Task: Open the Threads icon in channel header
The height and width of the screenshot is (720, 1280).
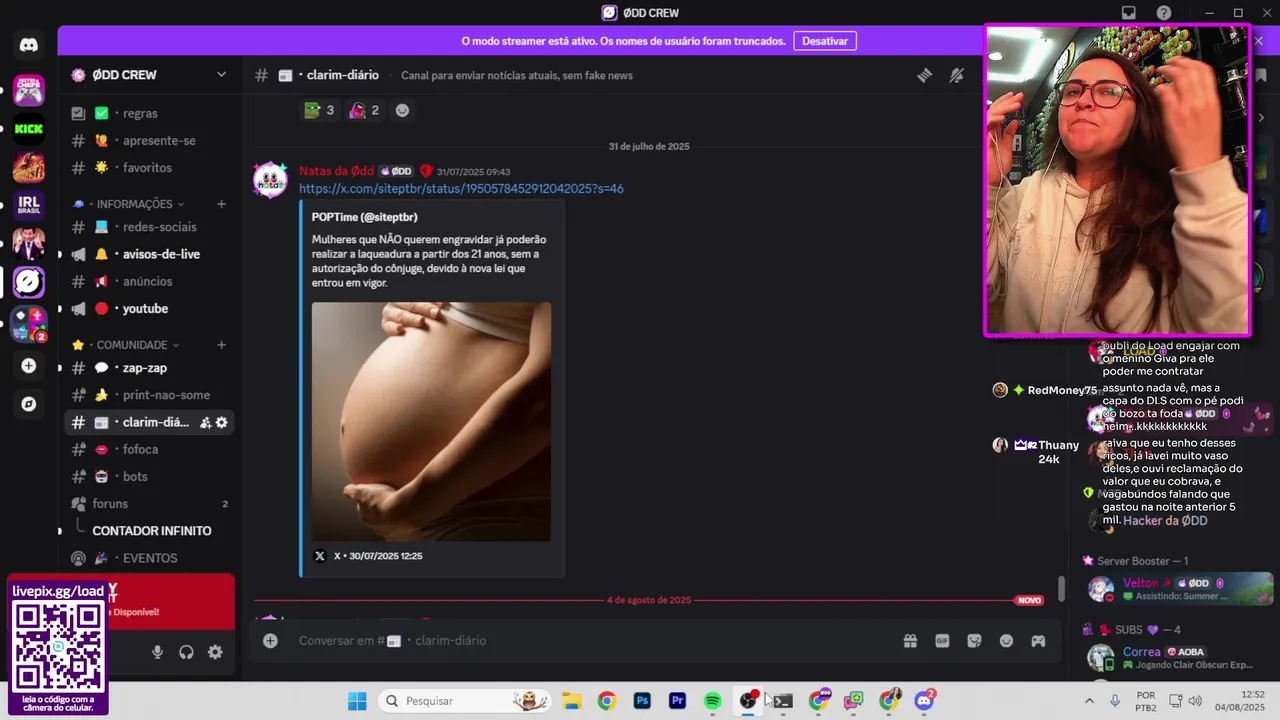Action: pos(925,75)
